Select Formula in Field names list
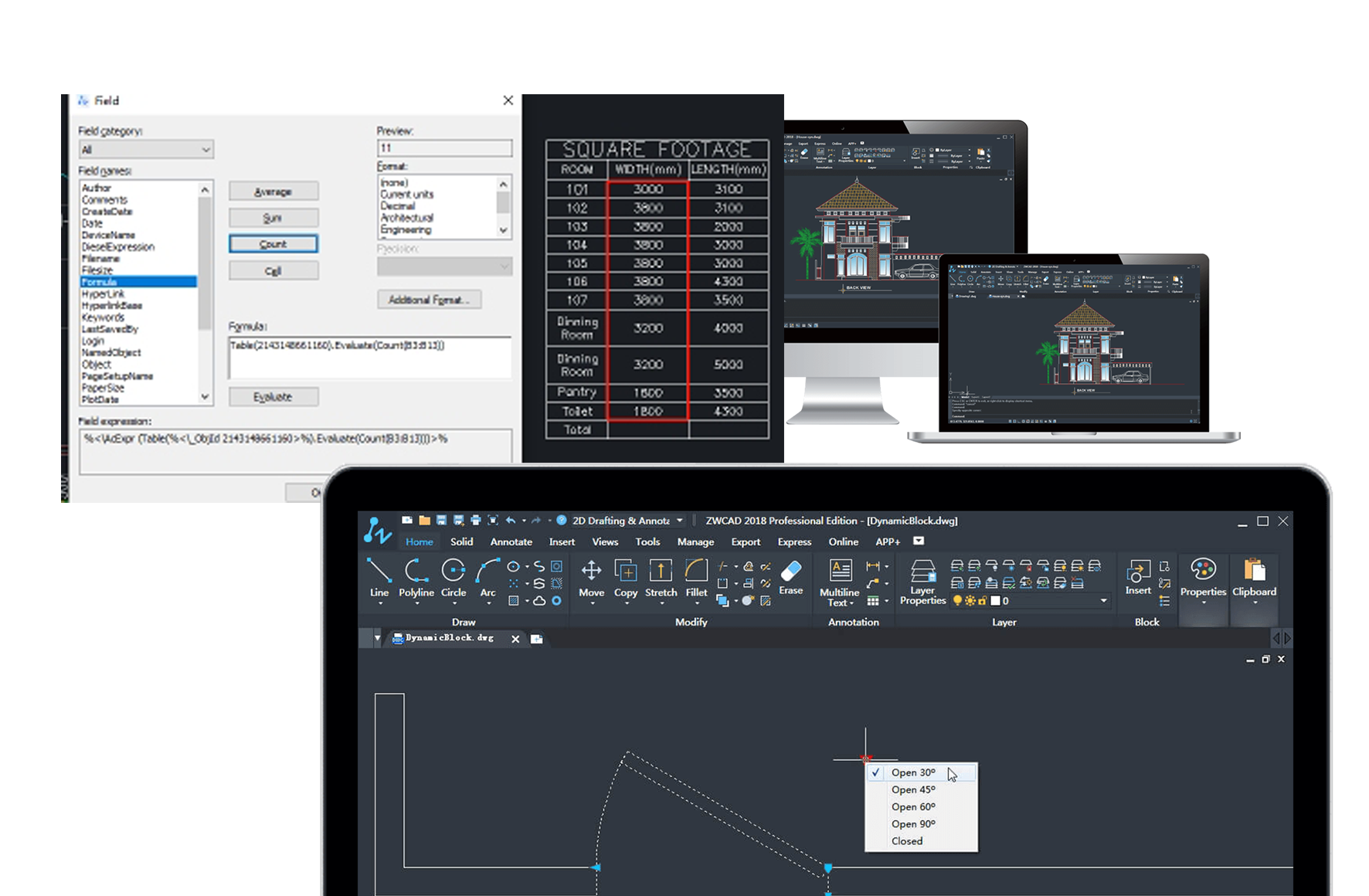The image size is (1369, 896). point(138,282)
